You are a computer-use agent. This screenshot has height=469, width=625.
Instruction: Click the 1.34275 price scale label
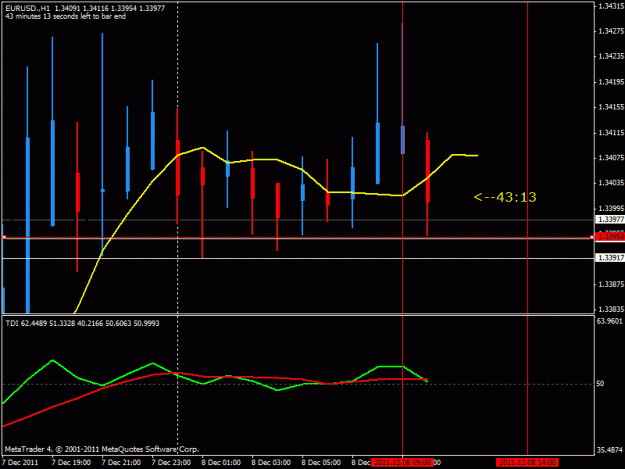click(x=611, y=31)
